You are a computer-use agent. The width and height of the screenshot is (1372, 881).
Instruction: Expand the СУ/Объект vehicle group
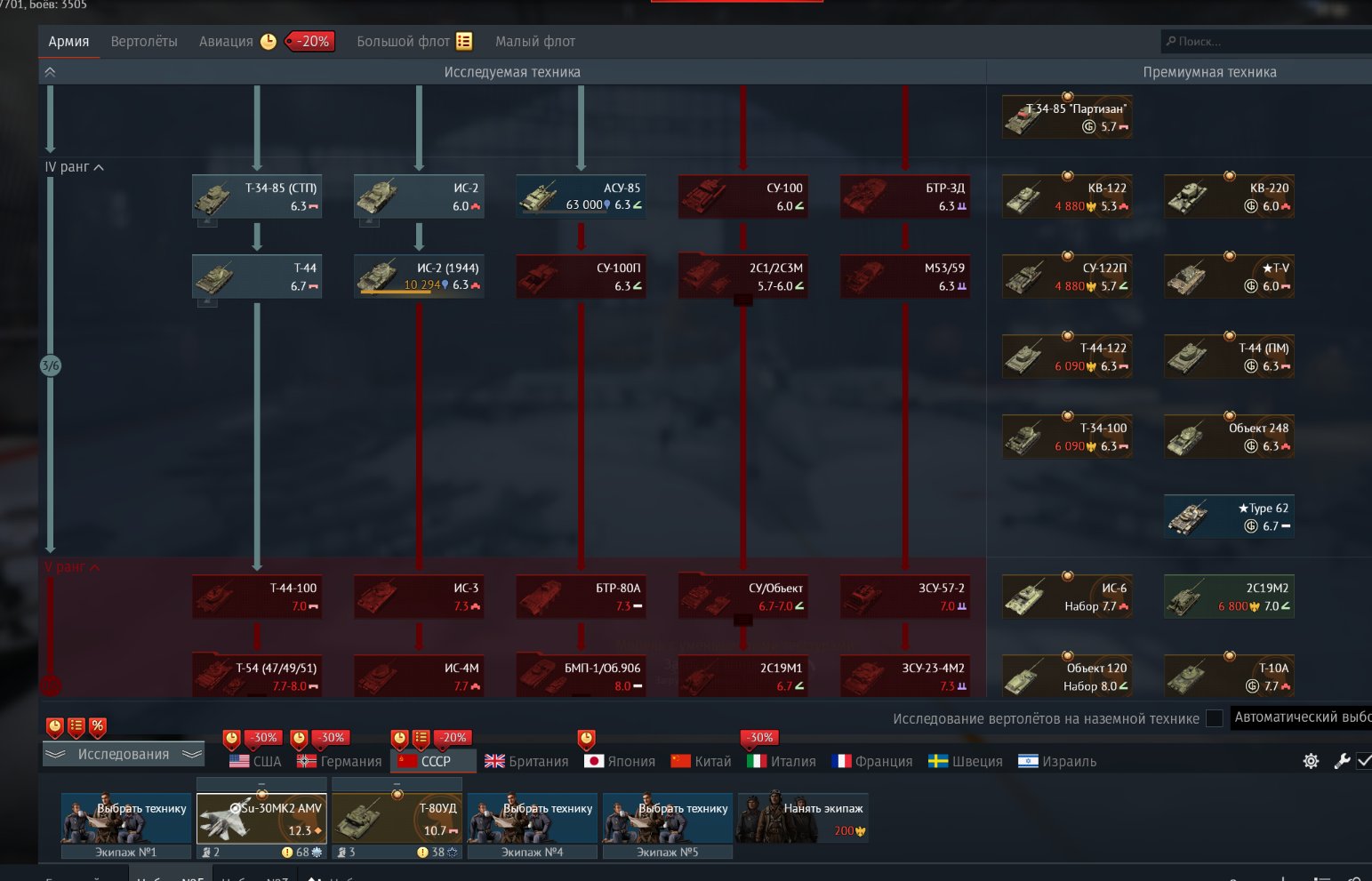[x=742, y=621]
